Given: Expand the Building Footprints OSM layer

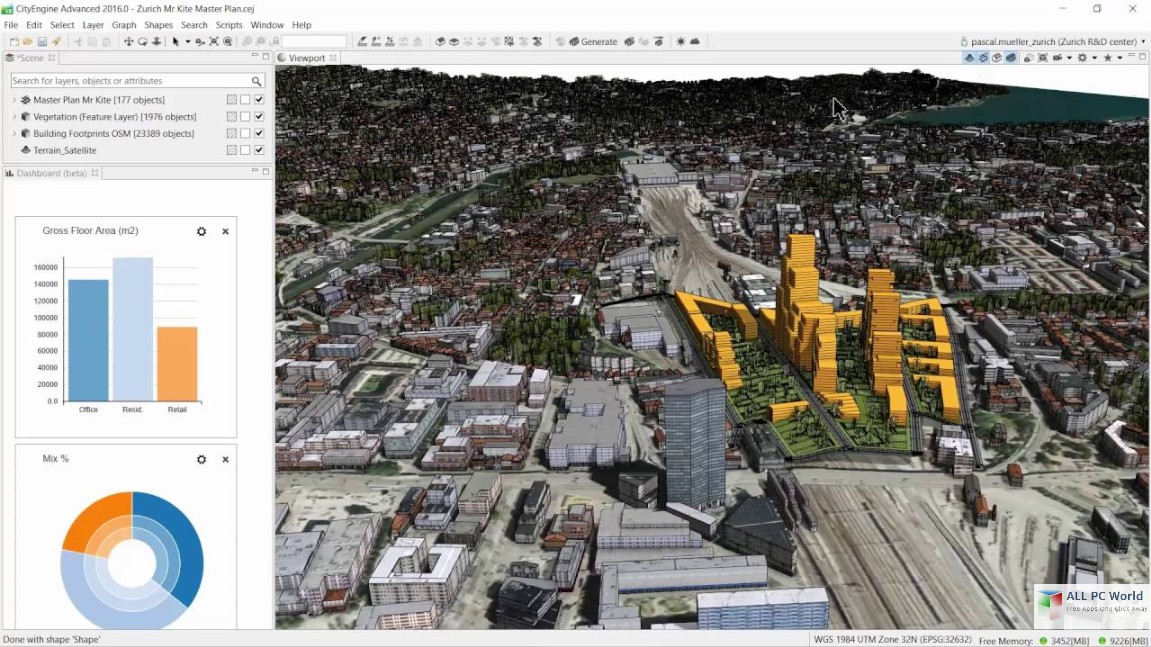Looking at the screenshot, I should 14,134.
